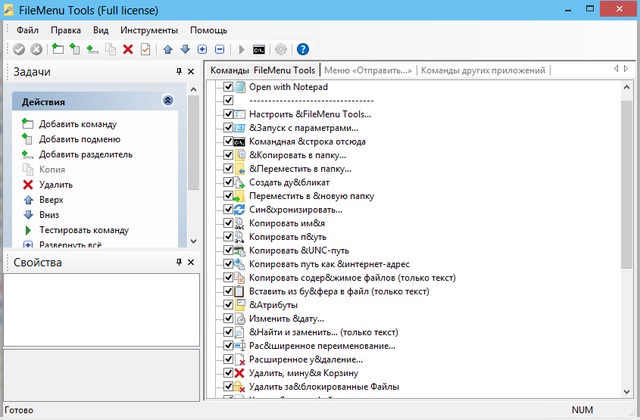
Task: Click the expand all plus toolbar icon
Action: pyautogui.click(x=202, y=49)
